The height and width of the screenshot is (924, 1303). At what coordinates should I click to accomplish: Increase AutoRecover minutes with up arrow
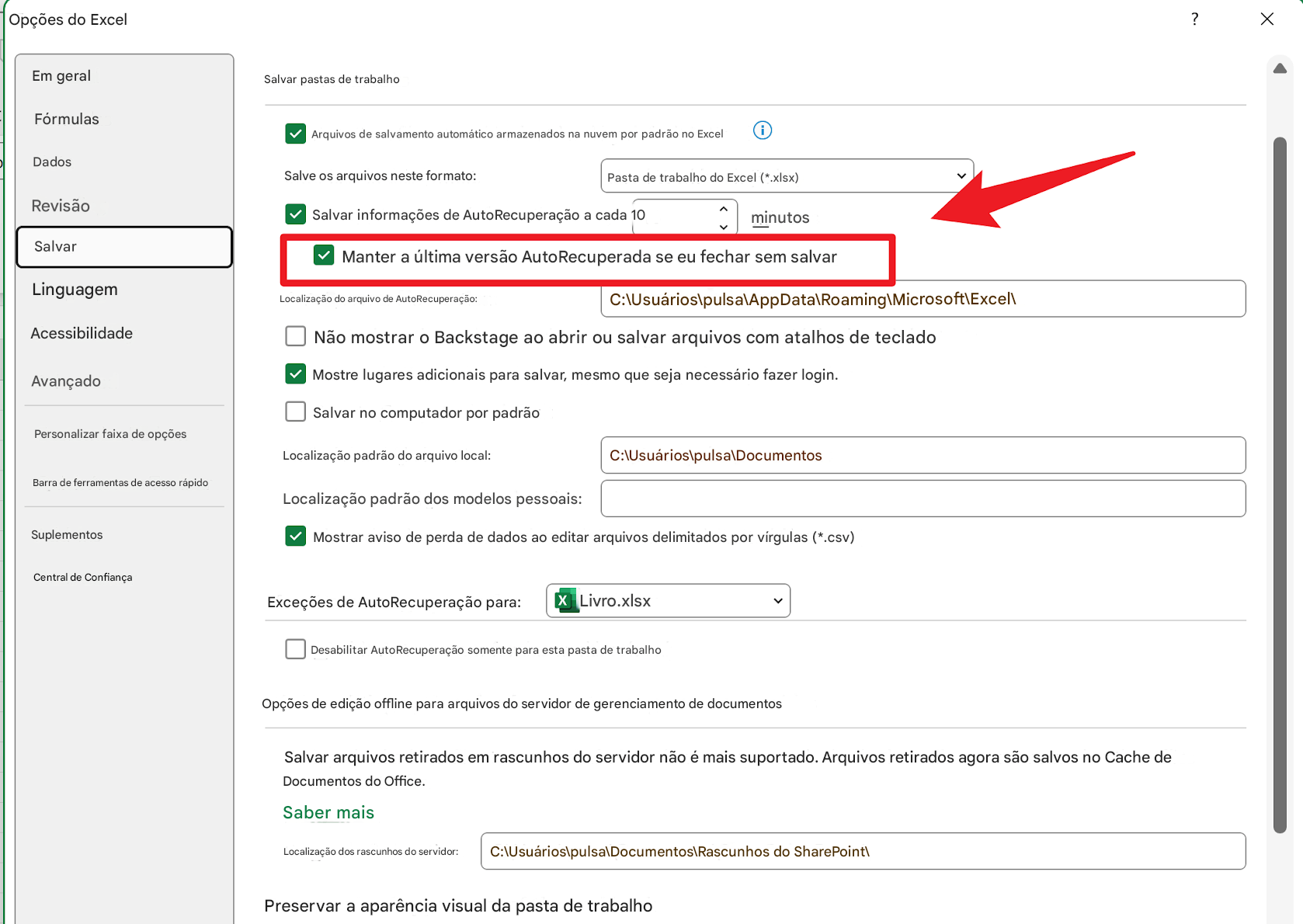coord(724,209)
